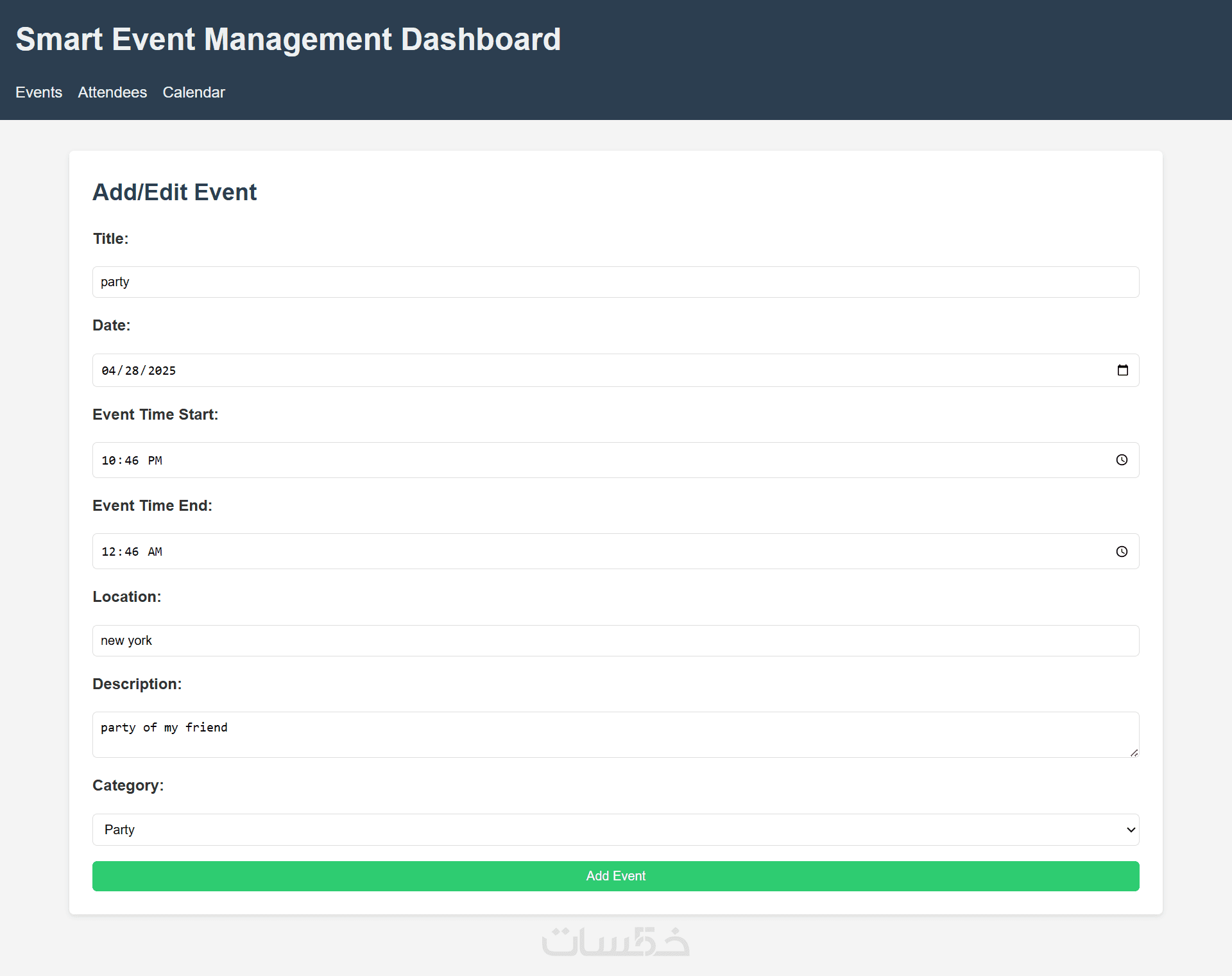This screenshot has height=976, width=1232.
Task: Go to the Attendees page
Action: click(x=112, y=92)
